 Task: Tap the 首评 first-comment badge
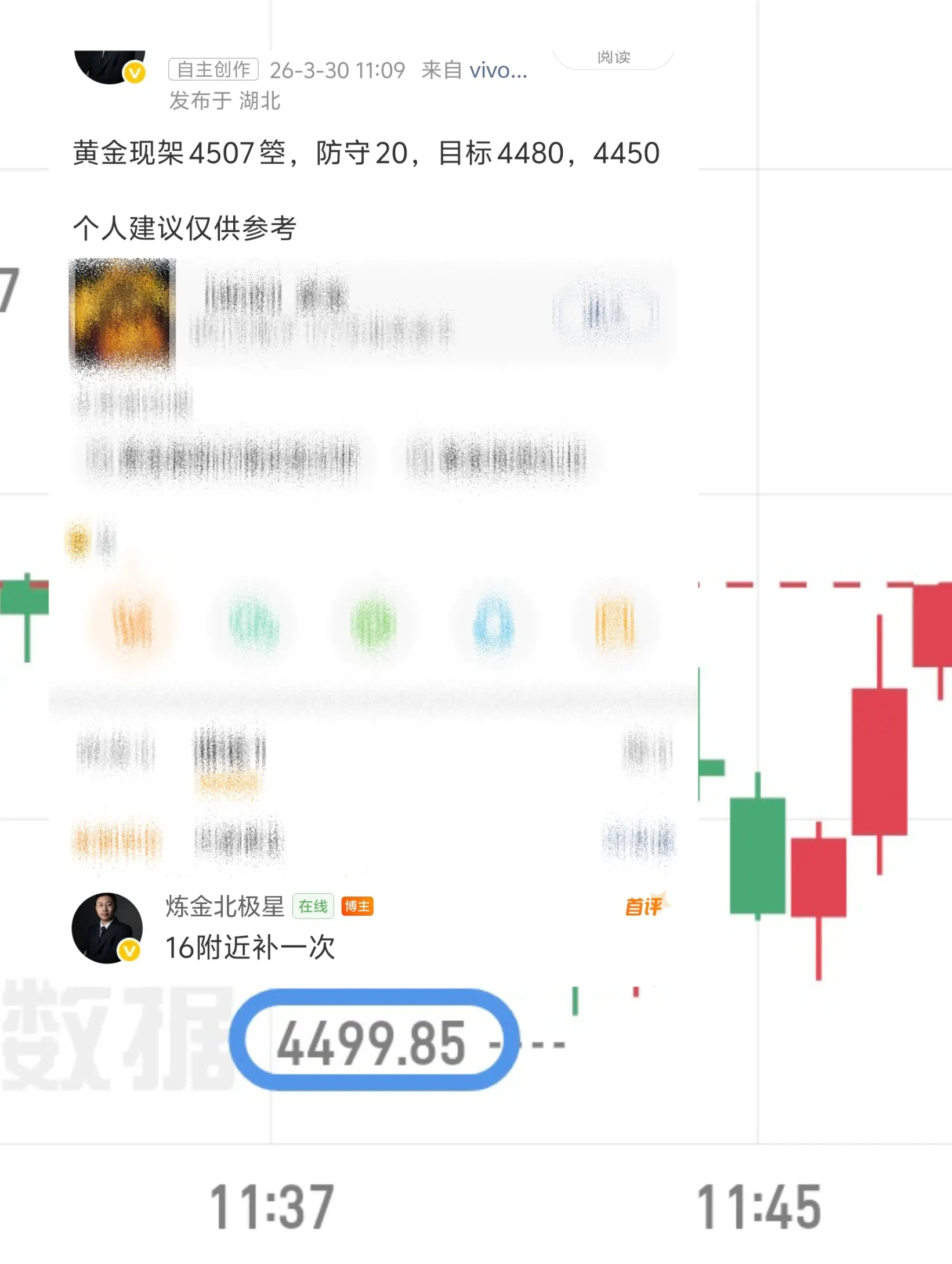click(645, 905)
